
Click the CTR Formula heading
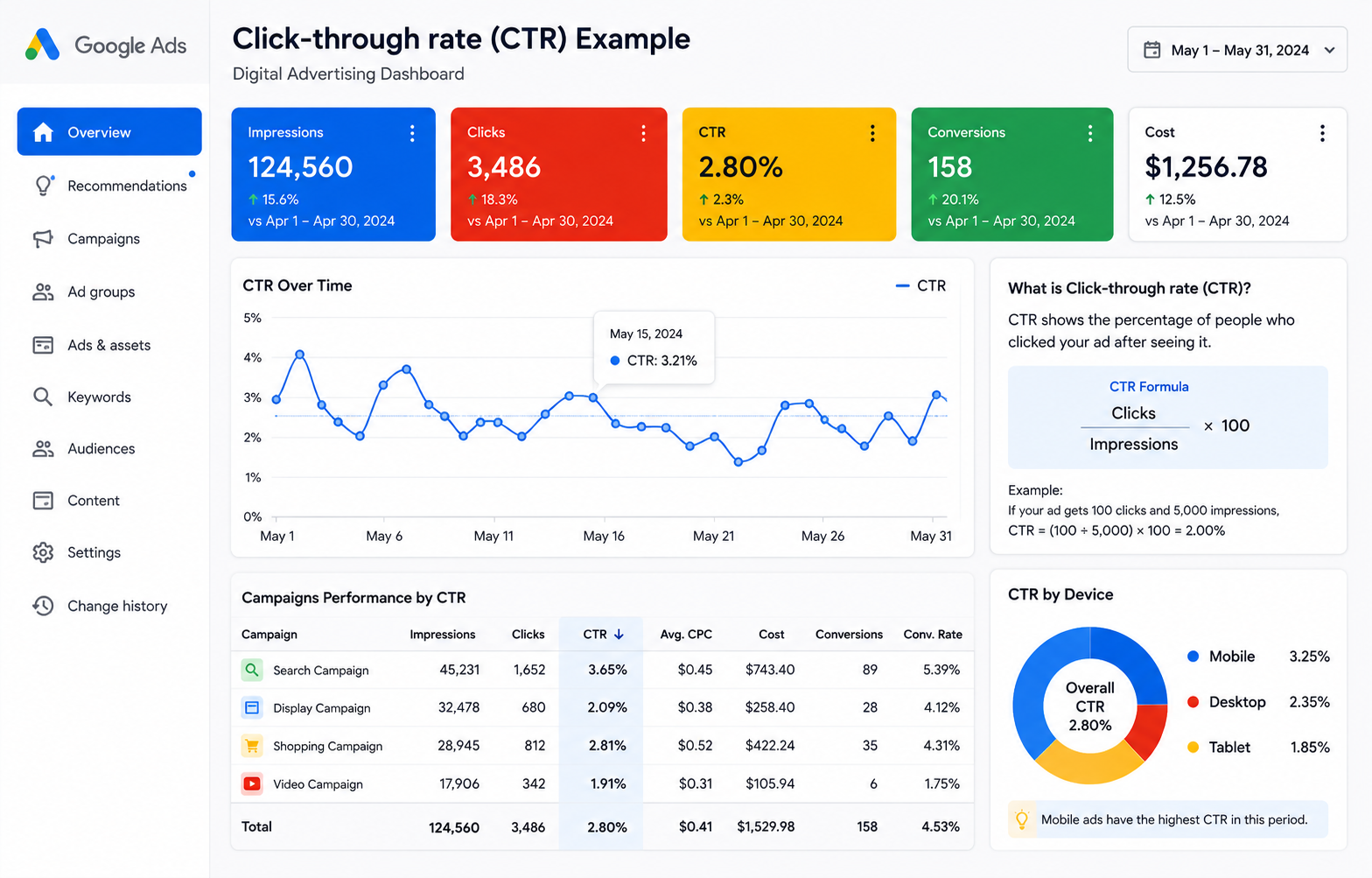[x=1149, y=387]
